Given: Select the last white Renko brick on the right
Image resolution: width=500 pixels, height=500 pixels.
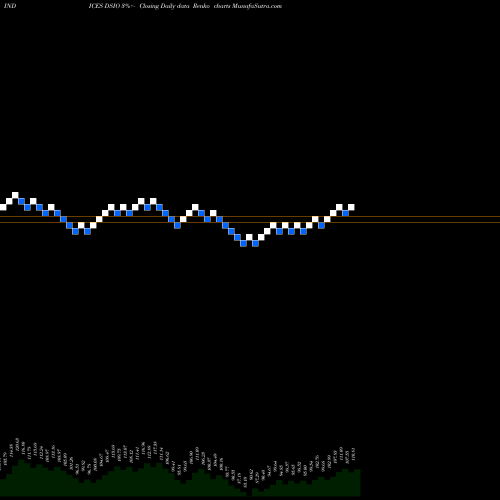Looking at the screenshot, I should point(351,207).
